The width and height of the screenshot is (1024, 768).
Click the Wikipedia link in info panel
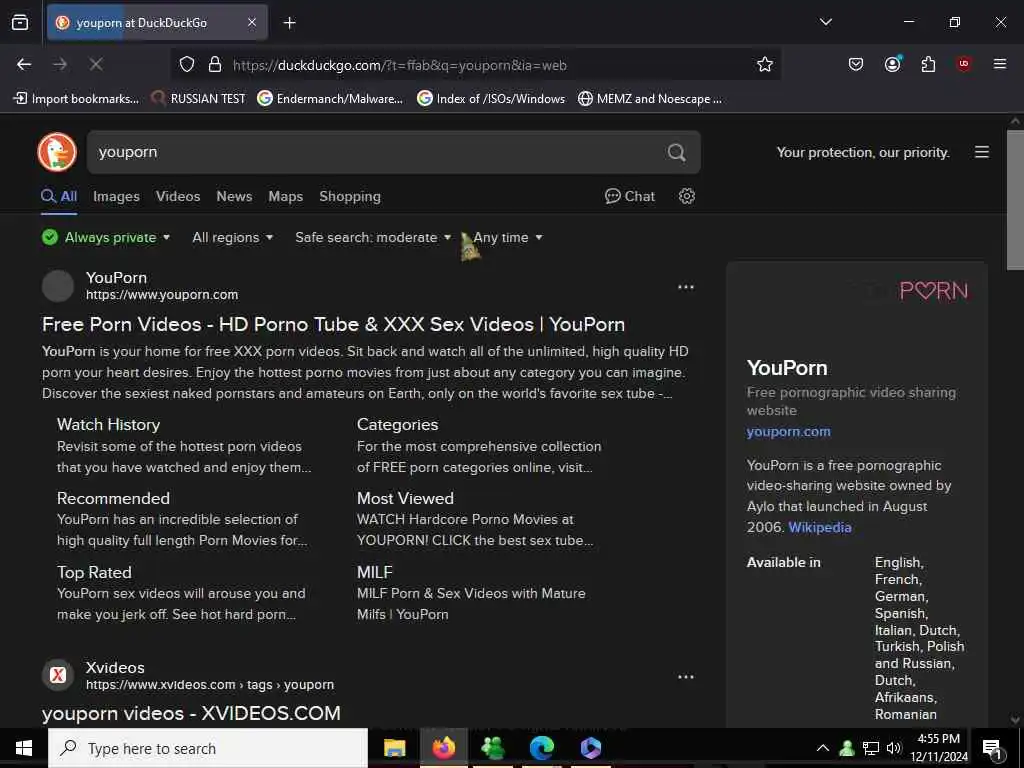(820, 528)
